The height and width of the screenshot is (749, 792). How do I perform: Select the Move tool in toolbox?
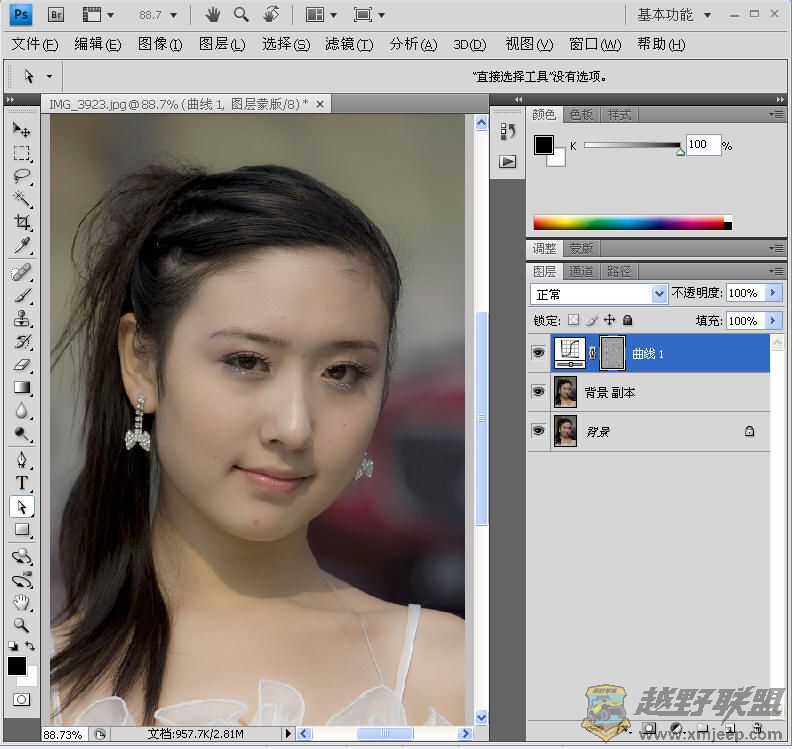click(21, 130)
